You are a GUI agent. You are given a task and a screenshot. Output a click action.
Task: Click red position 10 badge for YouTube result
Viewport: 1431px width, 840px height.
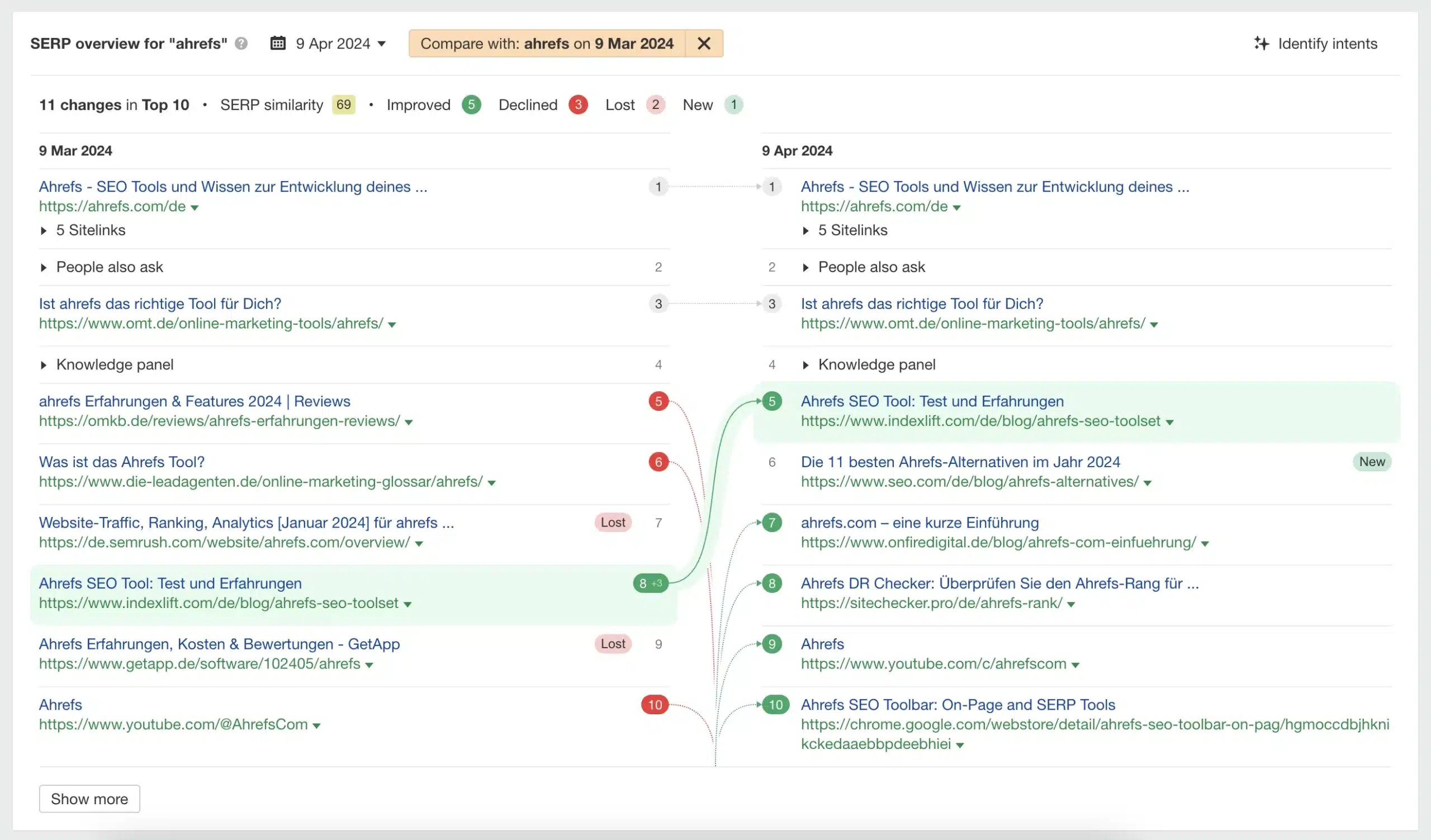[655, 705]
